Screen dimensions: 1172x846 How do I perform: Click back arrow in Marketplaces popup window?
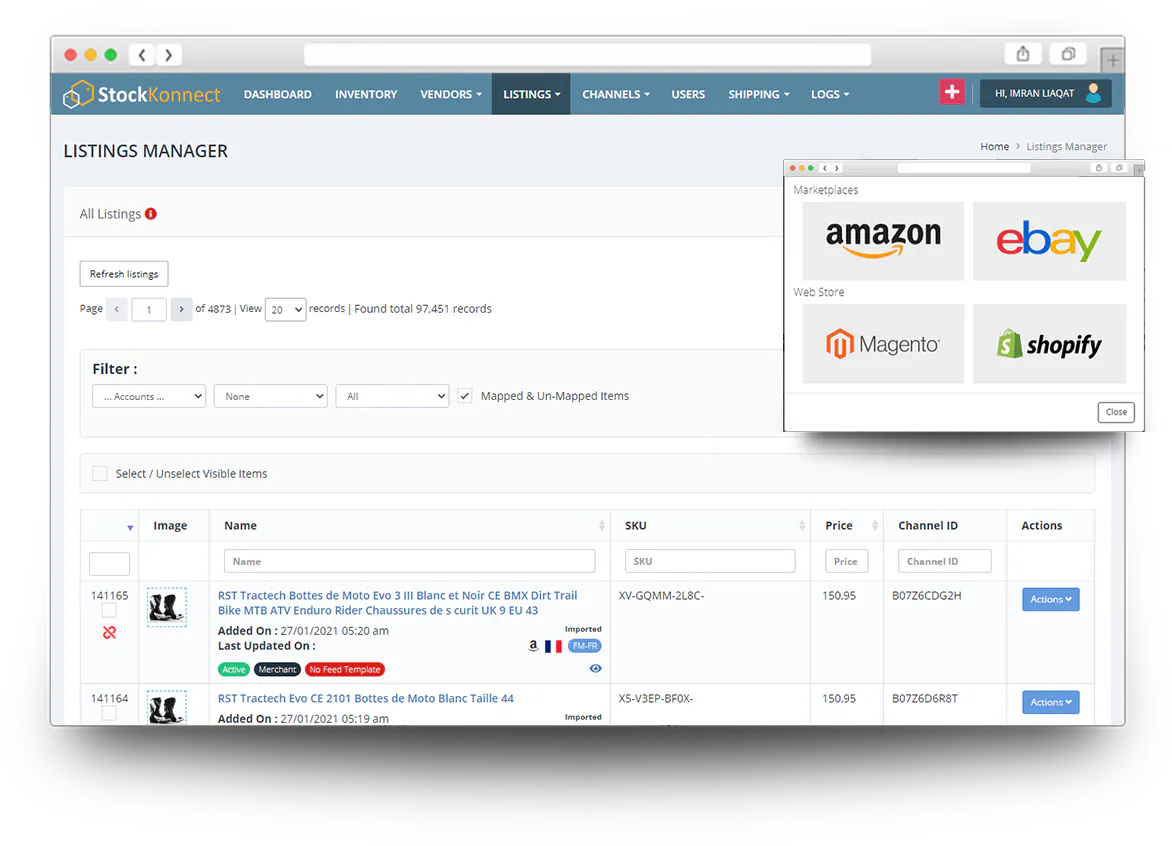825,168
